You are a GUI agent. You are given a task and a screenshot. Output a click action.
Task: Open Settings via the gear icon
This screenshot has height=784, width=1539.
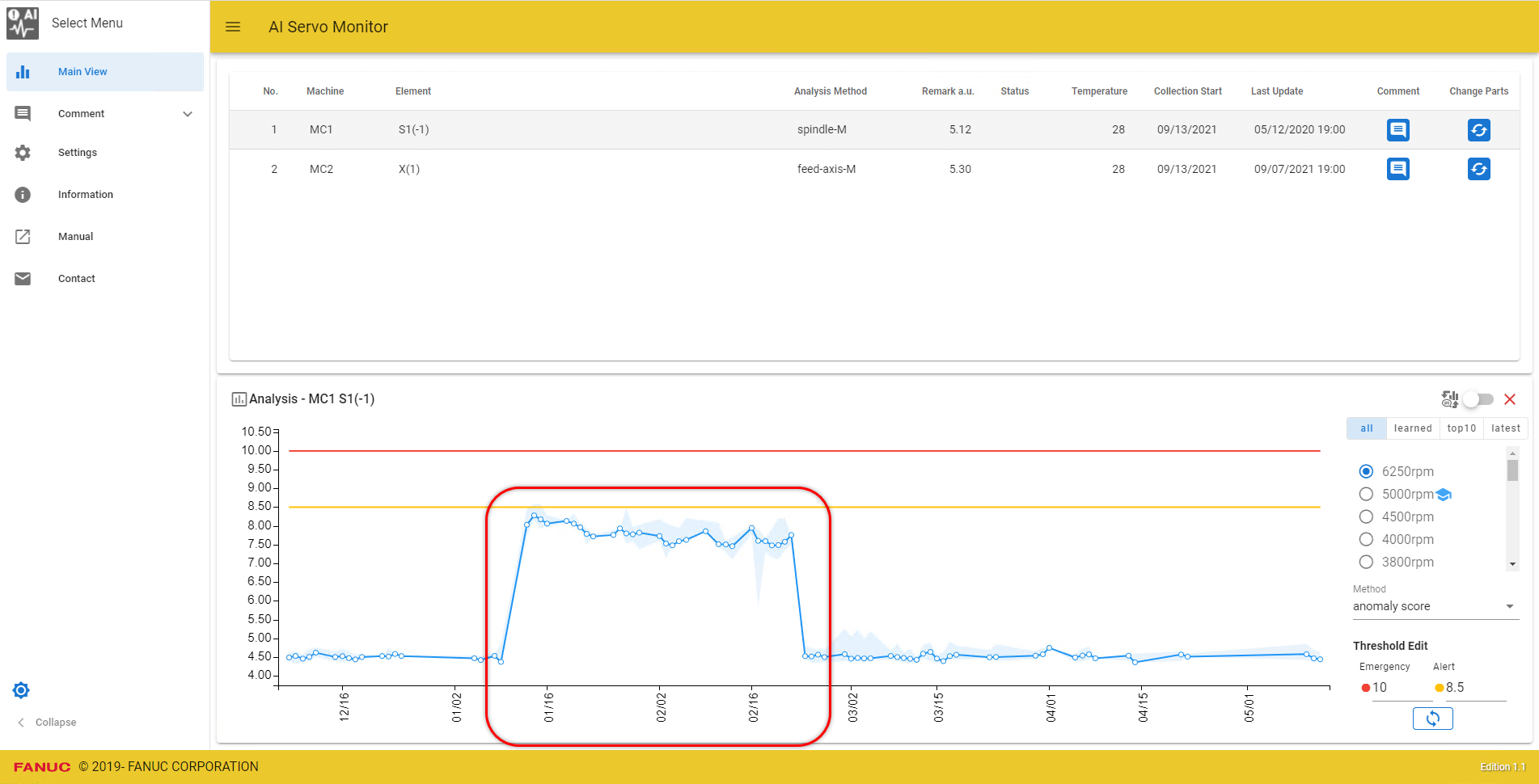tap(23, 152)
